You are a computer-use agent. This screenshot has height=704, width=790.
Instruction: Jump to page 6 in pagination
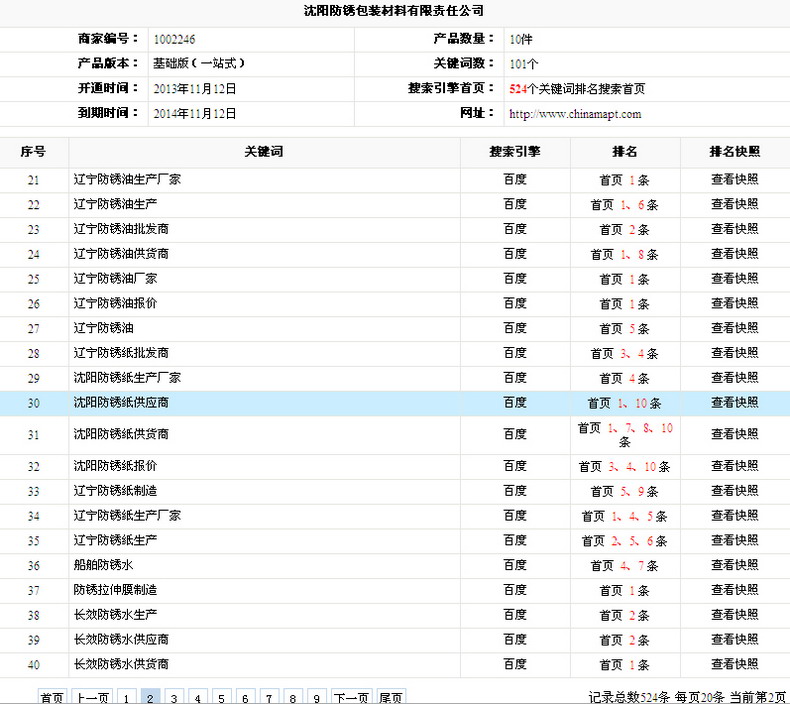245,697
